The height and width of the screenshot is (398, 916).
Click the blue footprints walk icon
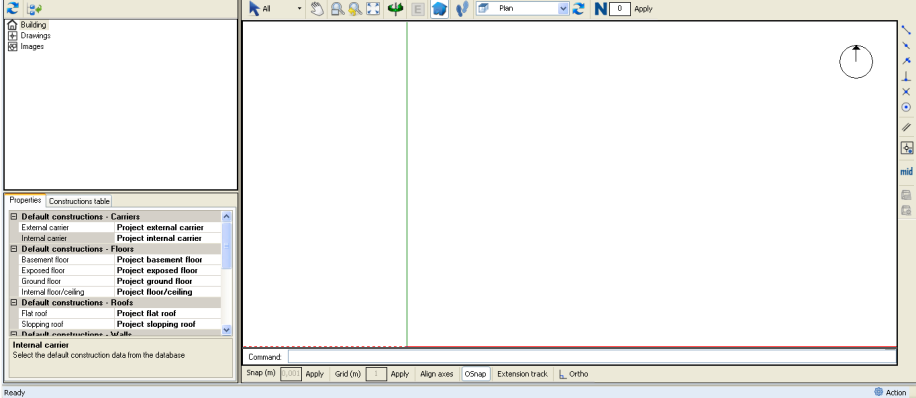click(462, 9)
